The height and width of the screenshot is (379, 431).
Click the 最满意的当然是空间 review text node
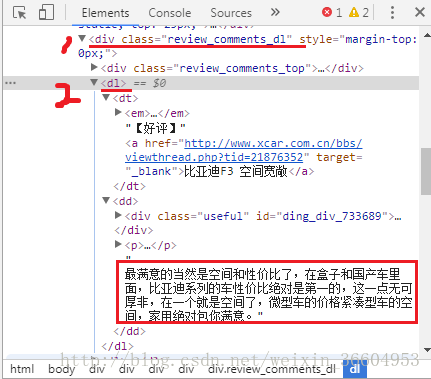[268, 294]
